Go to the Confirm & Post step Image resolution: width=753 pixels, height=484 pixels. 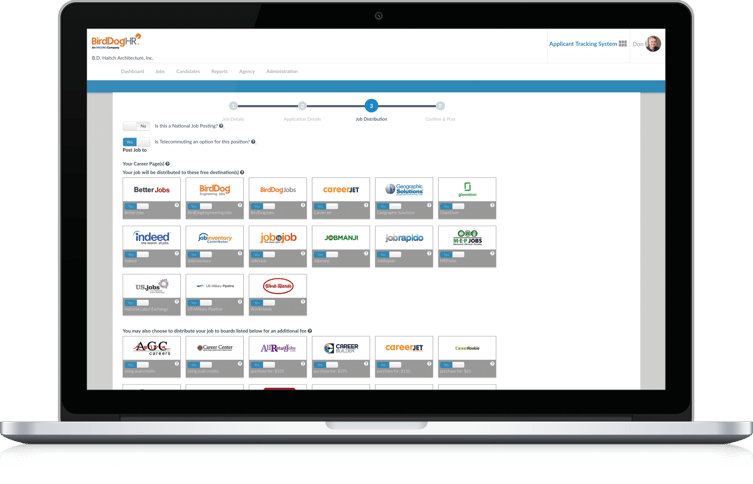[x=440, y=106]
